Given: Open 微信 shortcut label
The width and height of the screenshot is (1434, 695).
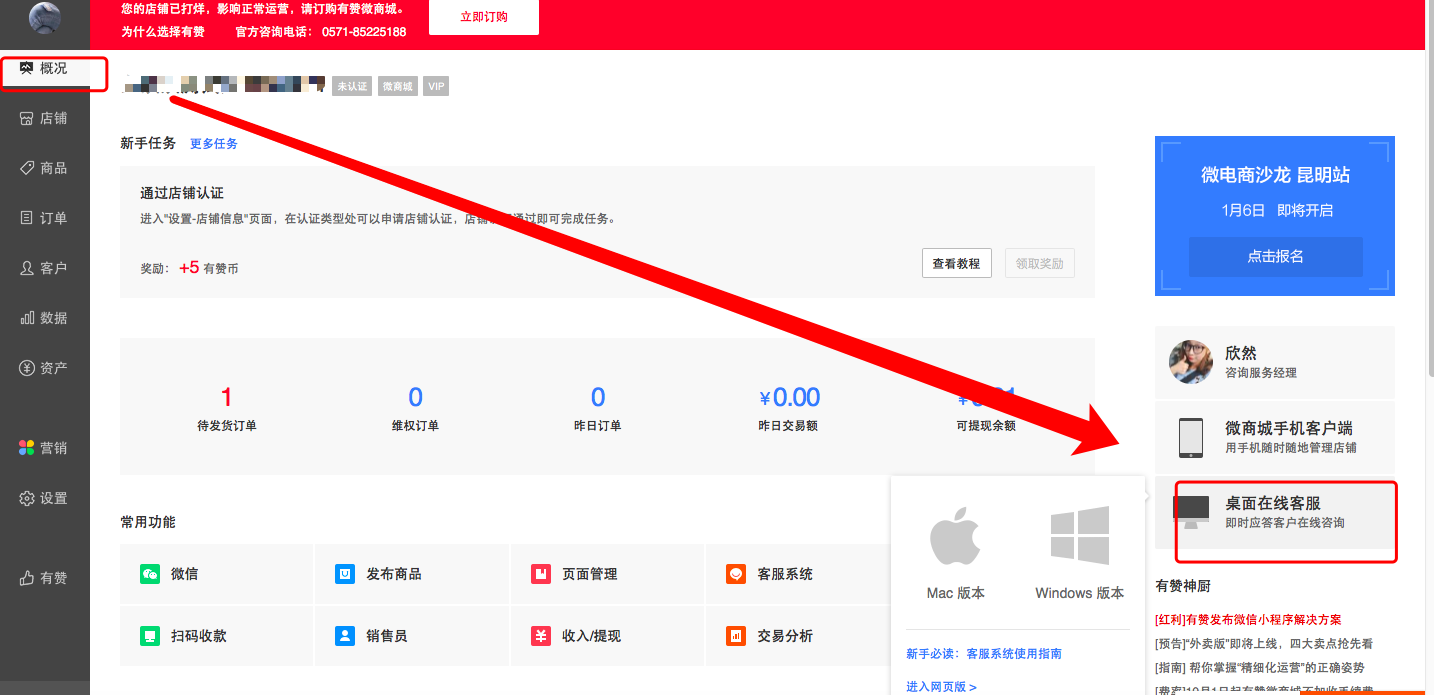Looking at the screenshot, I should (184, 574).
